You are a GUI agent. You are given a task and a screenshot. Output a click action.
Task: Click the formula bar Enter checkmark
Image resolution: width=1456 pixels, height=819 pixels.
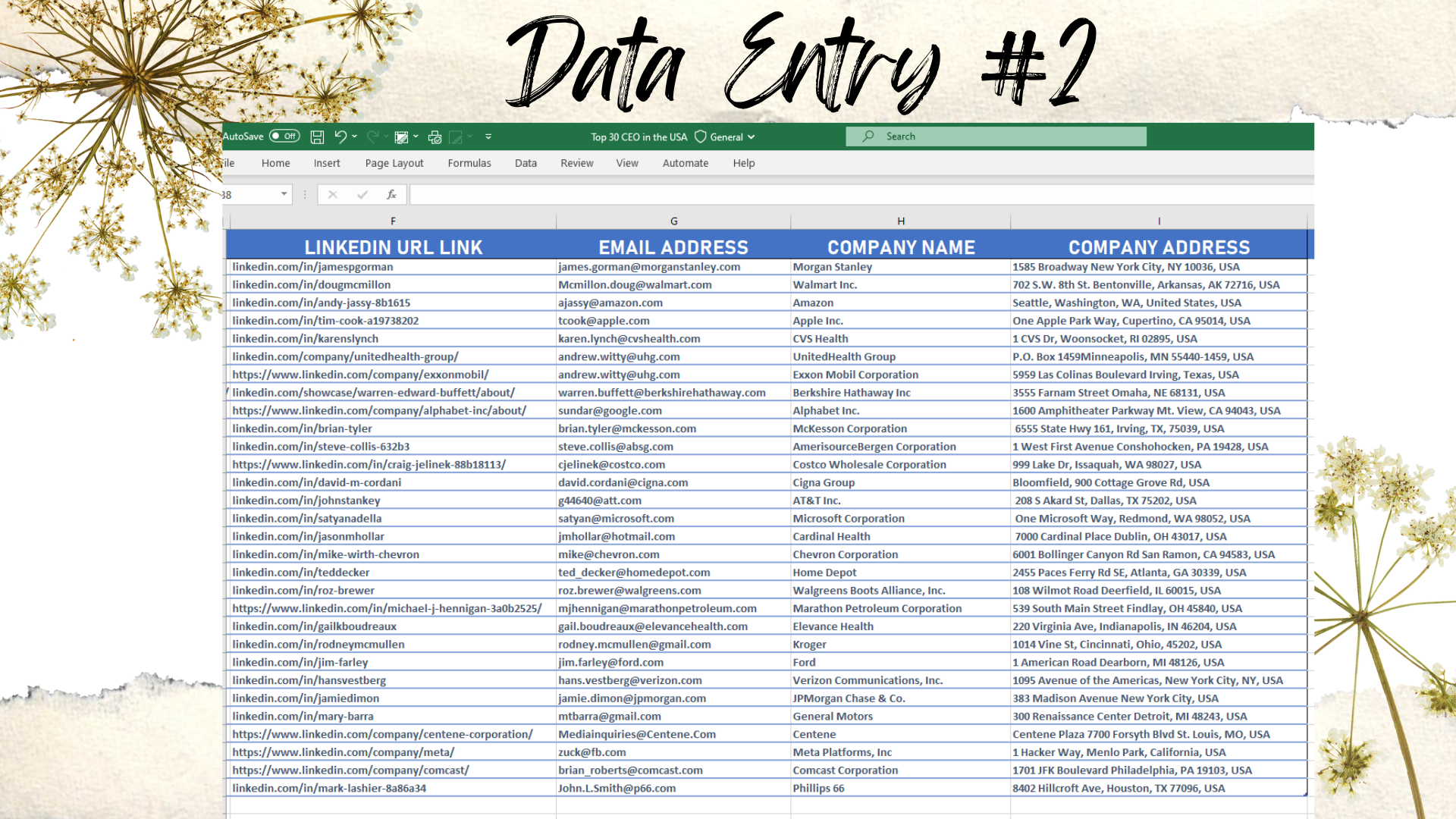click(362, 195)
